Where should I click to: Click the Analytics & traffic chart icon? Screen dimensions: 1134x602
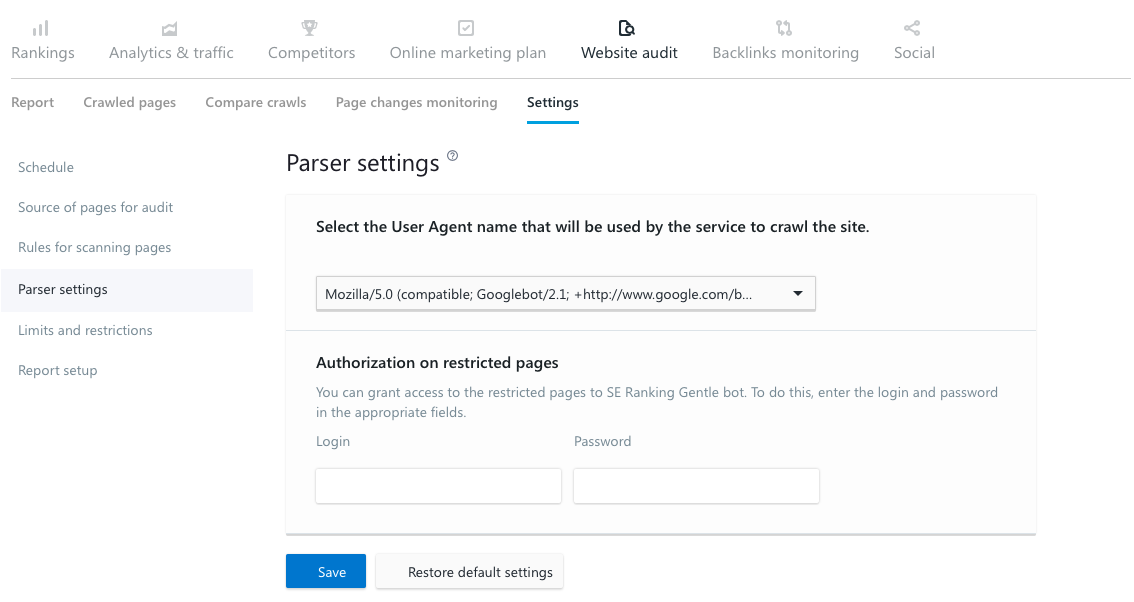click(169, 29)
